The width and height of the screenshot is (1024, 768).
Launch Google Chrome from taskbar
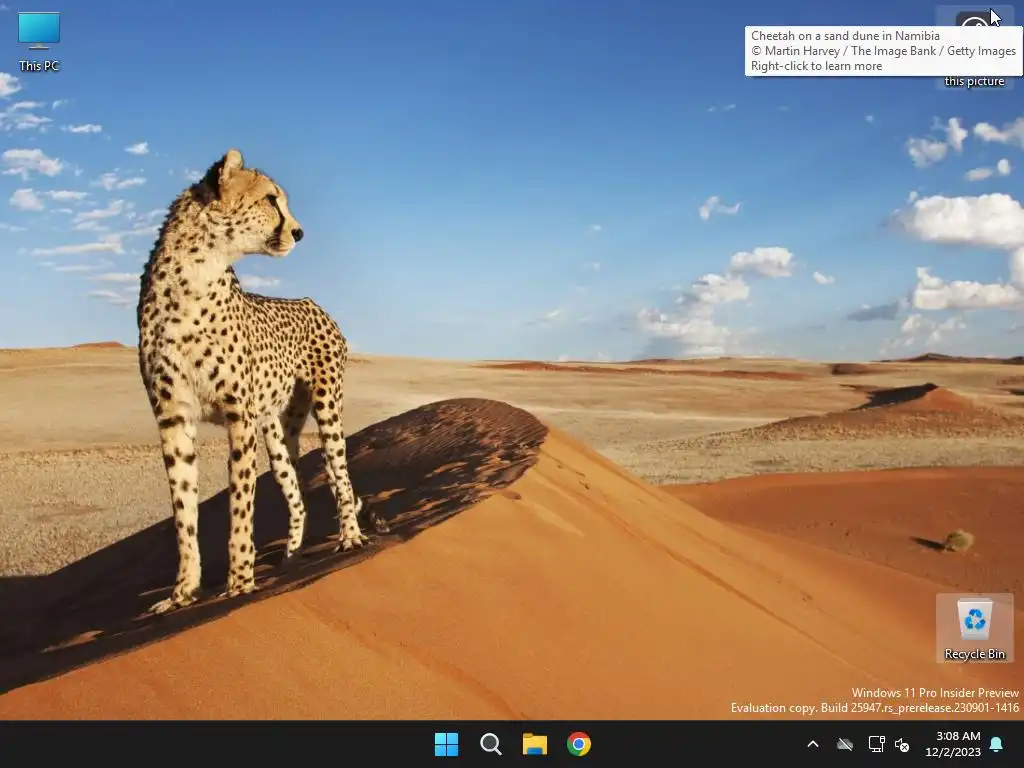[x=579, y=744]
